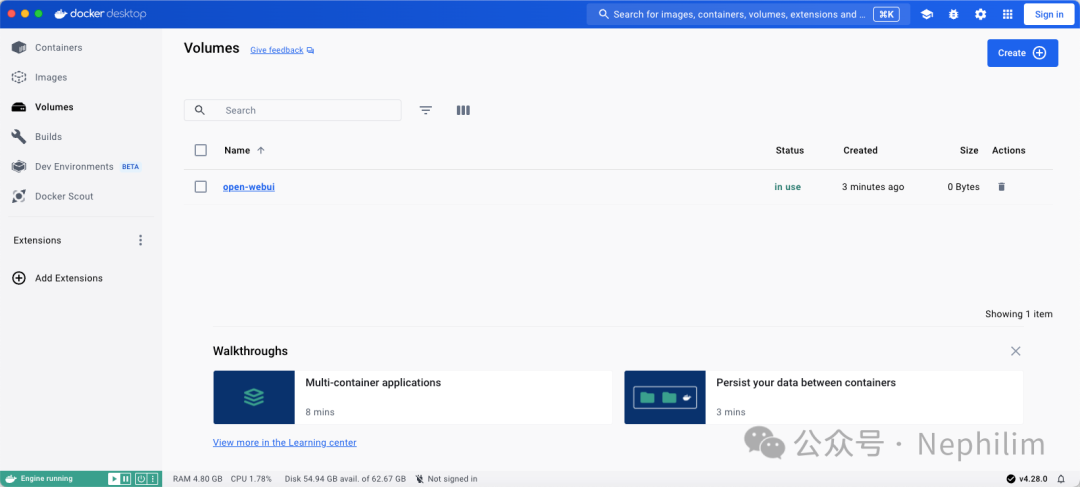Open the apps grid icon in header
1080x487 pixels.
click(x=1007, y=14)
